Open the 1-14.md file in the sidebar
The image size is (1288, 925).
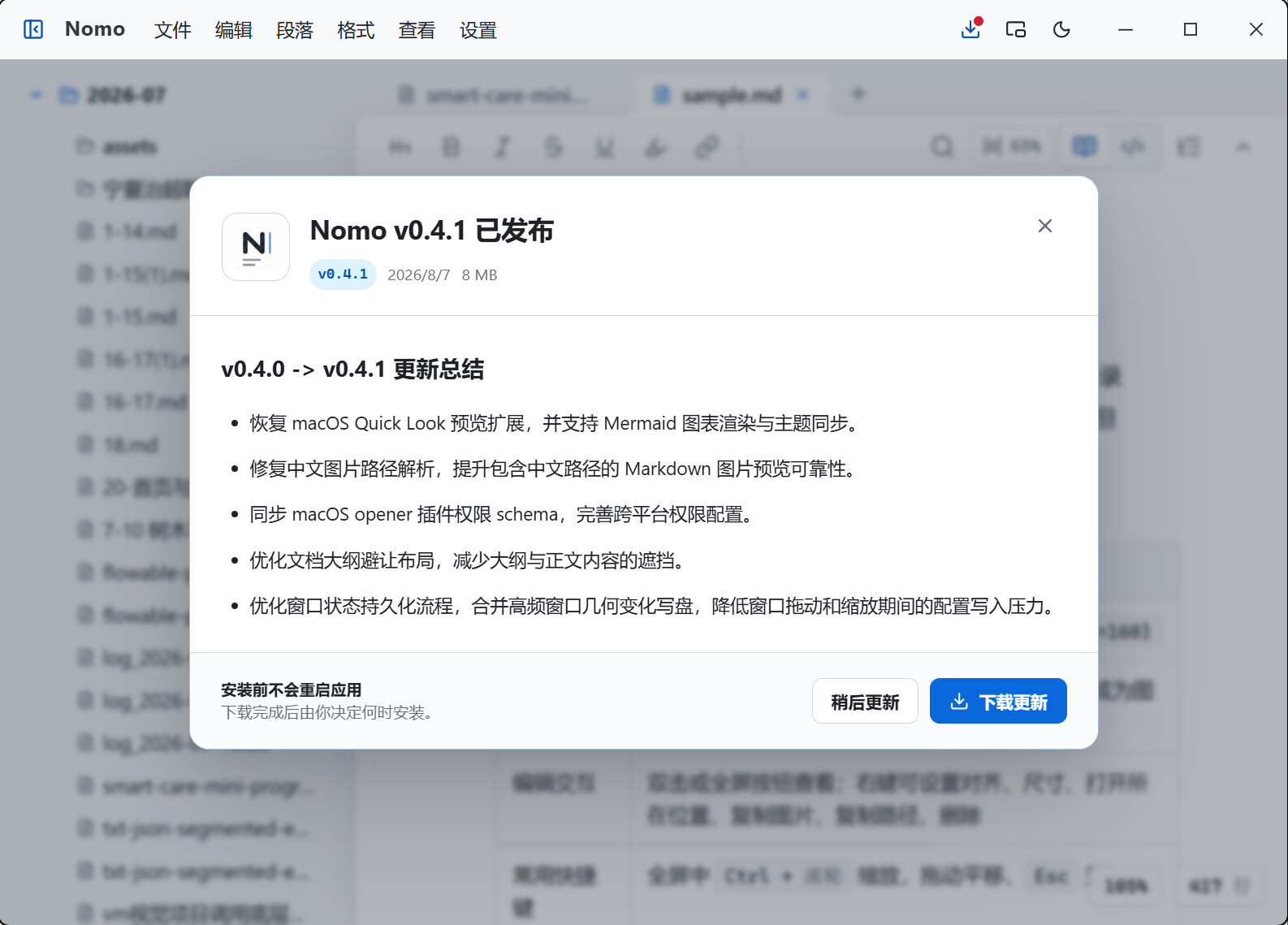[x=128, y=231]
